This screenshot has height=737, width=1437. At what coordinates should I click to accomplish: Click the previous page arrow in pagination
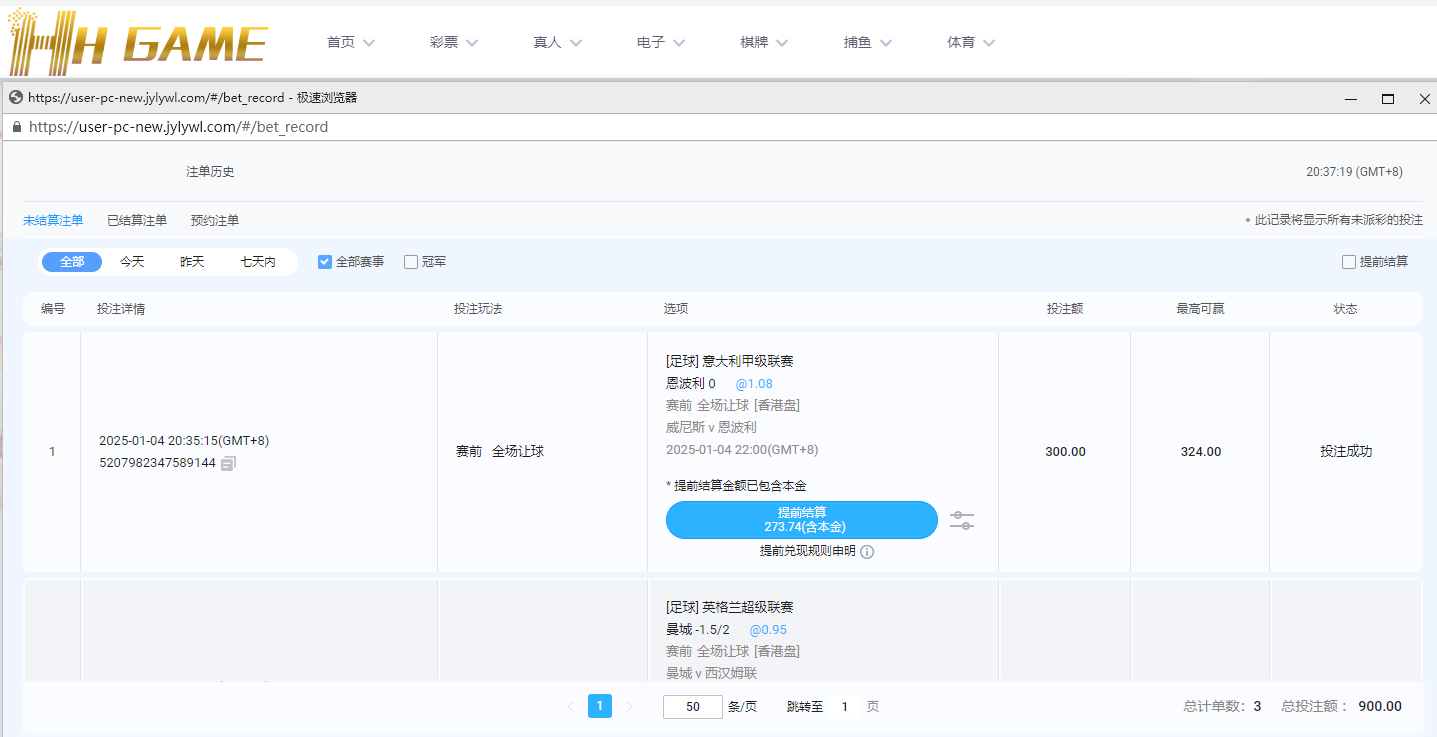(x=571, y=705)
